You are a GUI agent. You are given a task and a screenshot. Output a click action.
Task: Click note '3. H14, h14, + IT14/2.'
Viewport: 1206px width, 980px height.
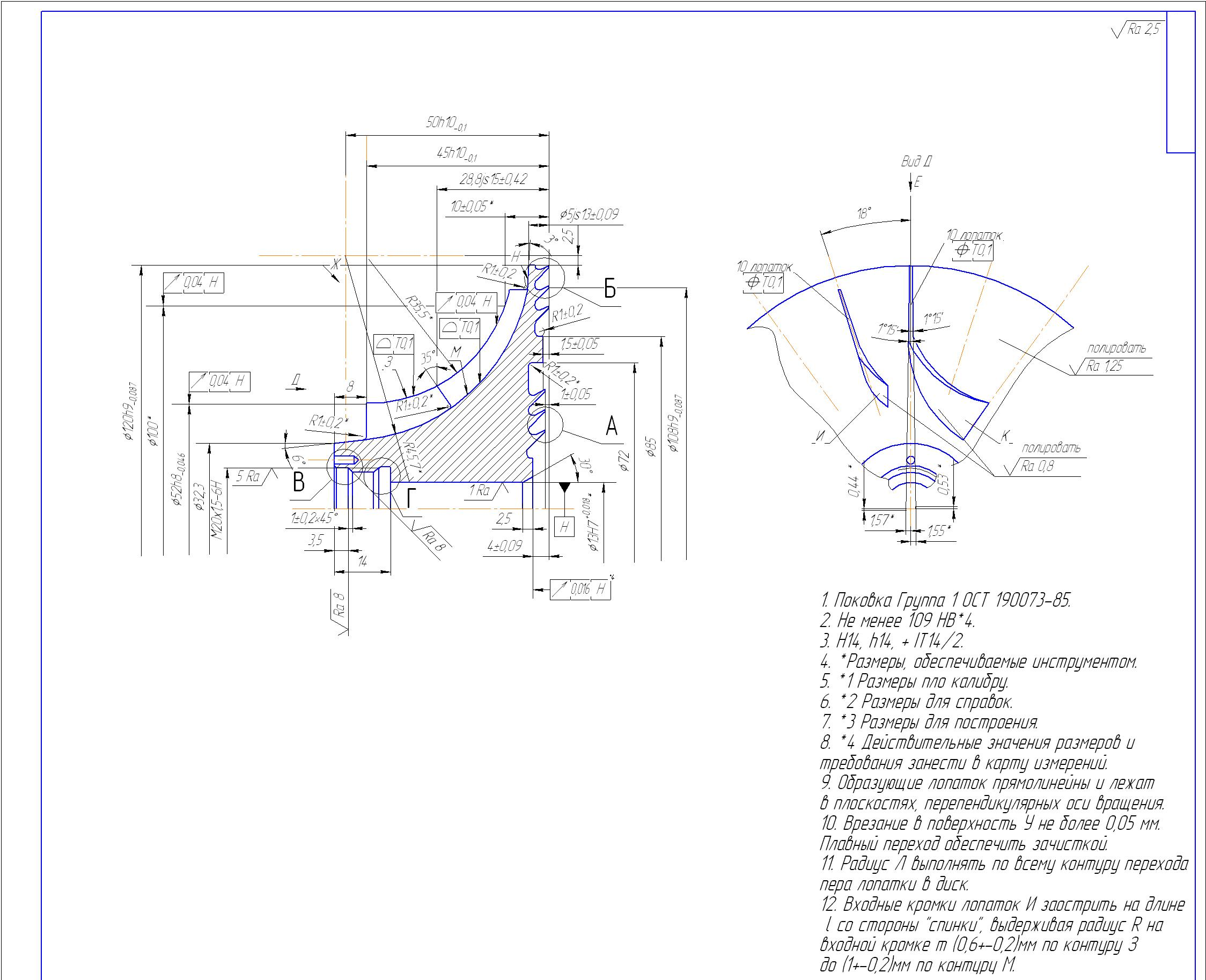[892, 642]
